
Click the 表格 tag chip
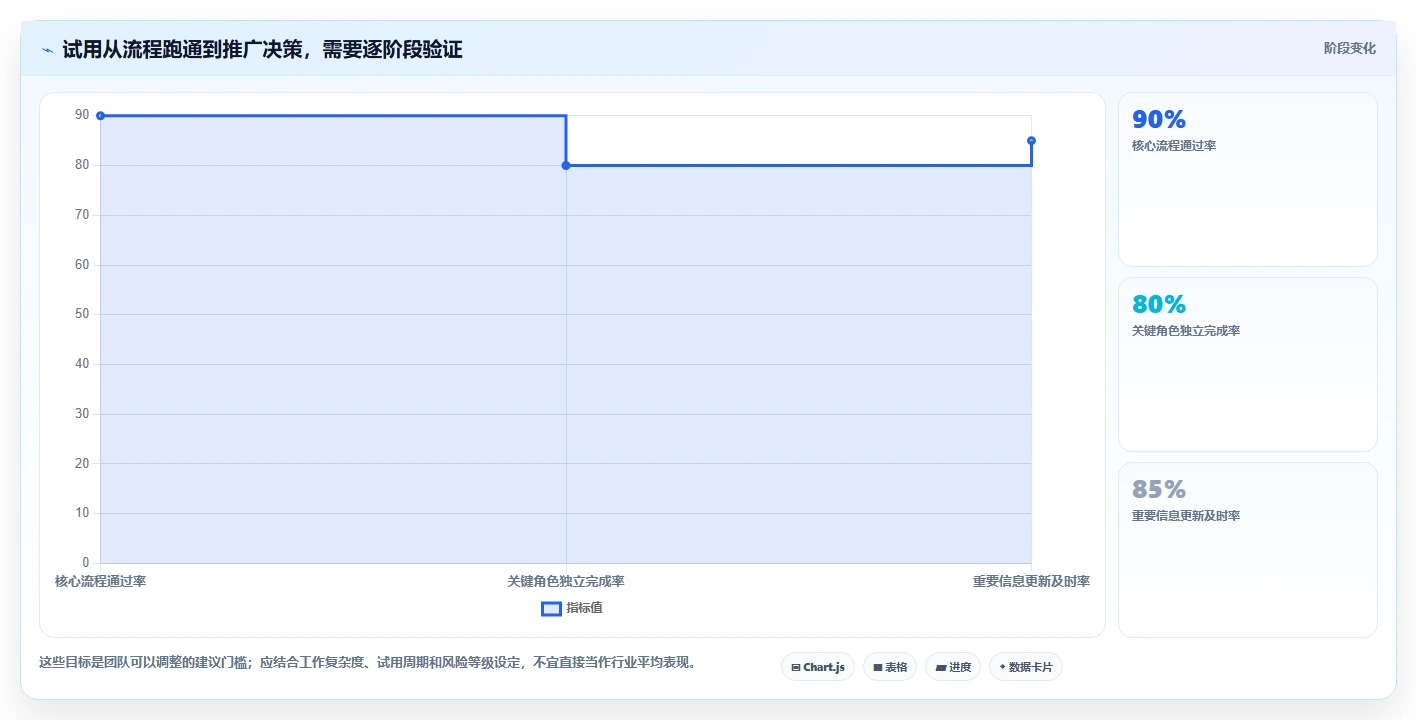[x=890, y=667]
